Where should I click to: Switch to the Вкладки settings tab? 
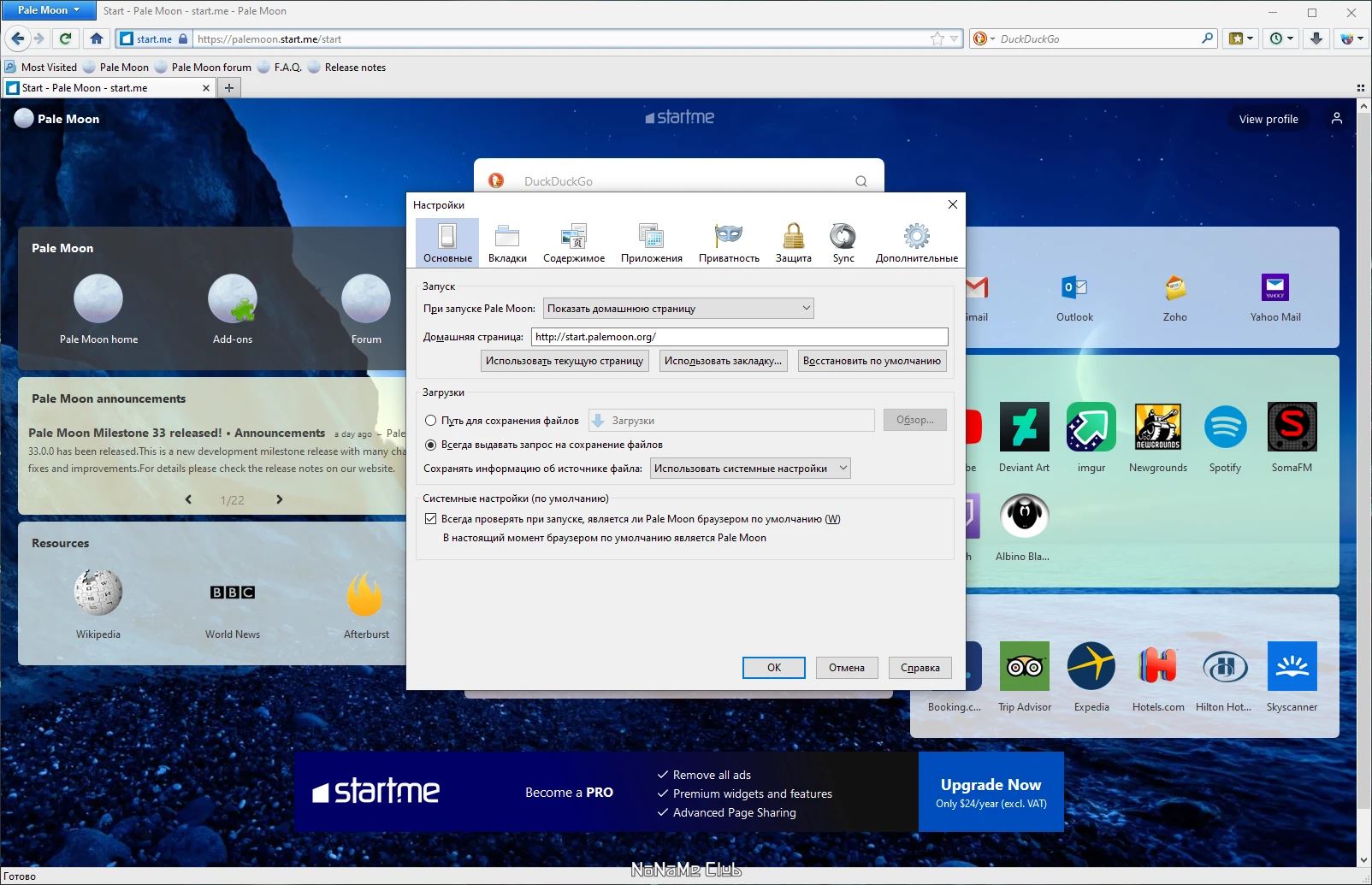point(507,242)
